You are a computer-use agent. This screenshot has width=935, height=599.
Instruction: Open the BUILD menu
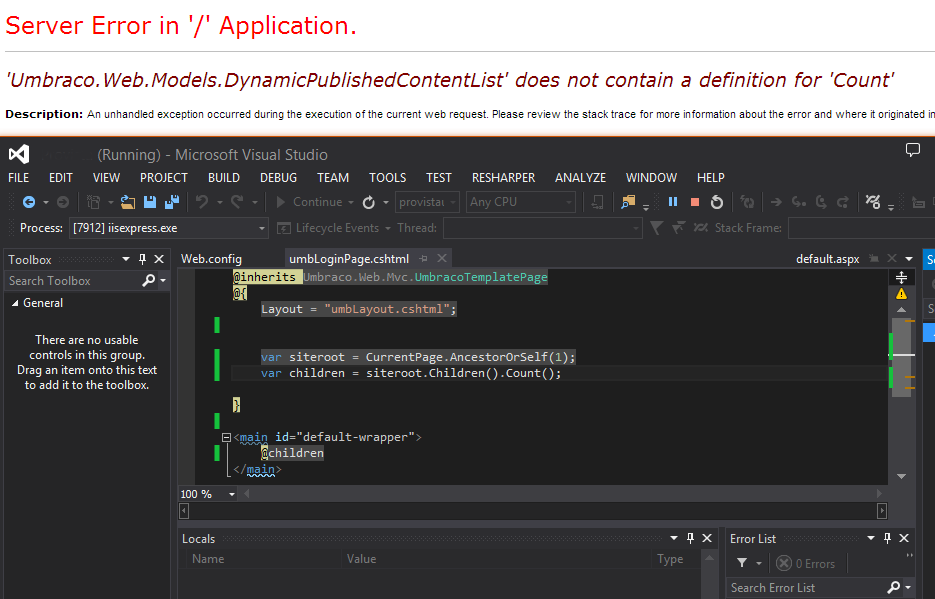tap(224, 178)
